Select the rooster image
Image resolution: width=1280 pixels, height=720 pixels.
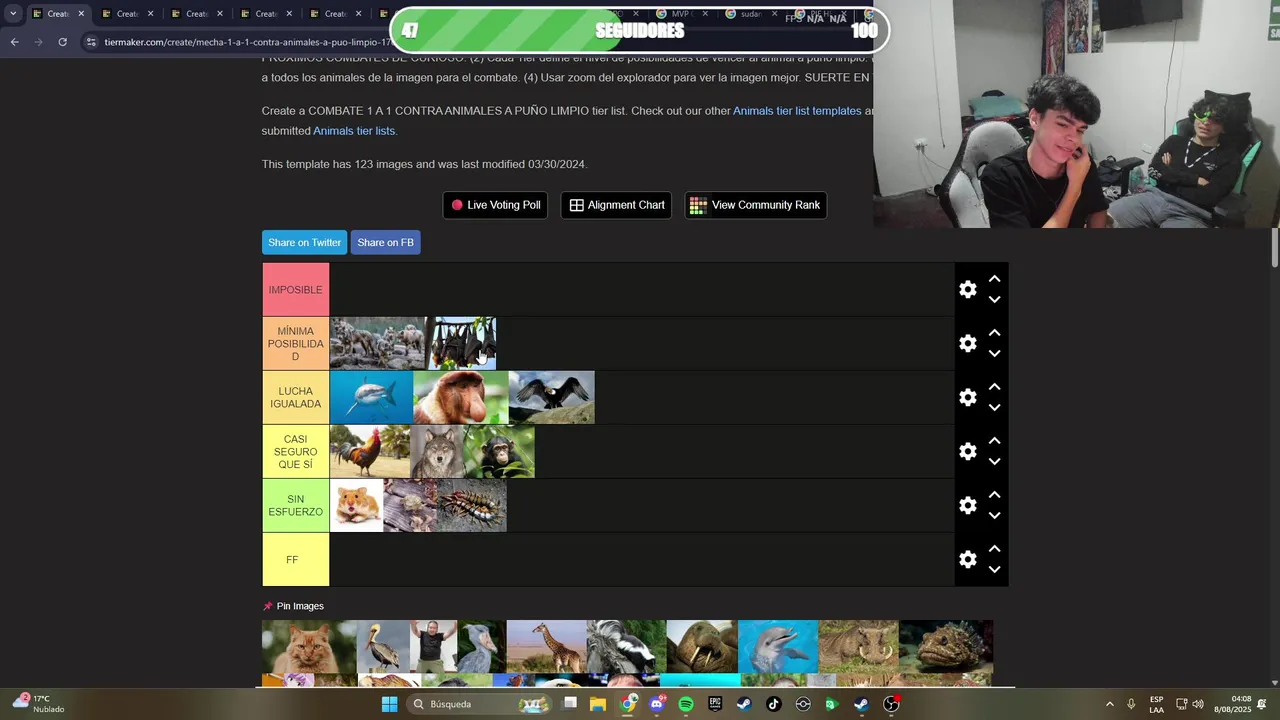[370, 452]
